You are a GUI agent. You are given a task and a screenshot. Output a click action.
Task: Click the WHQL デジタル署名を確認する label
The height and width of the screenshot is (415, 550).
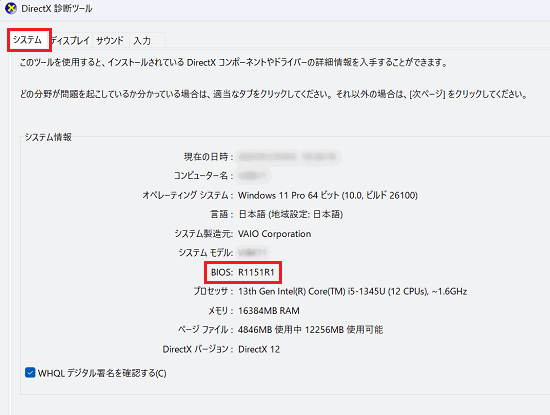pos(102,373)
